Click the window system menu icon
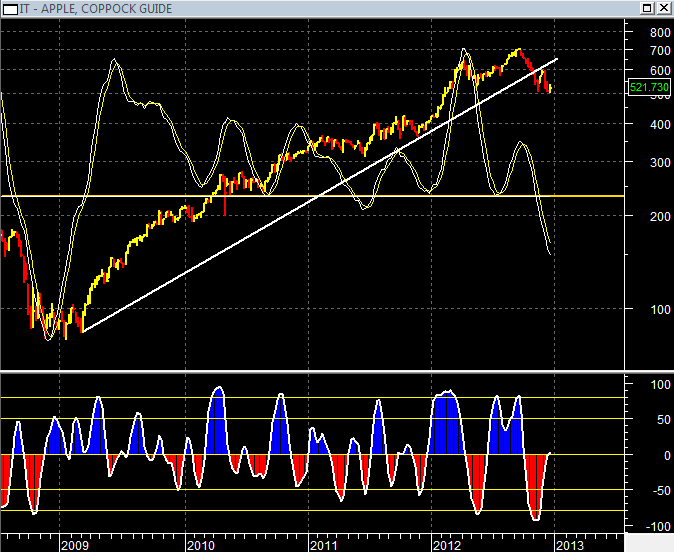The width and height of the screenshot is (674, 552). [8, 8]
